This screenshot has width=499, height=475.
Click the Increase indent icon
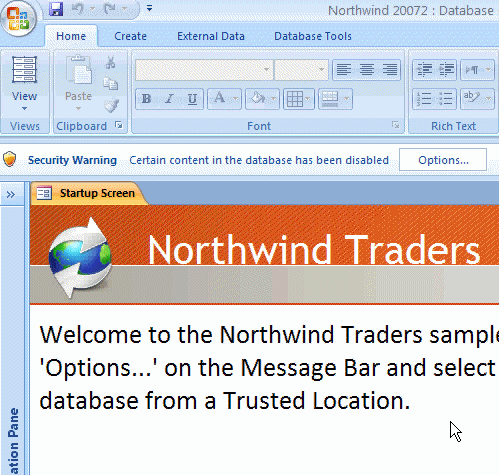pos(446,70)
